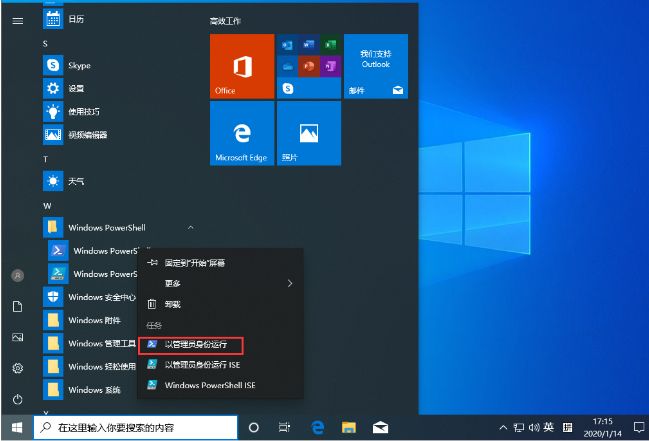The image size is (649, 441).
Task: Switch the 英 input language indicator
Action: click(549, 427)
